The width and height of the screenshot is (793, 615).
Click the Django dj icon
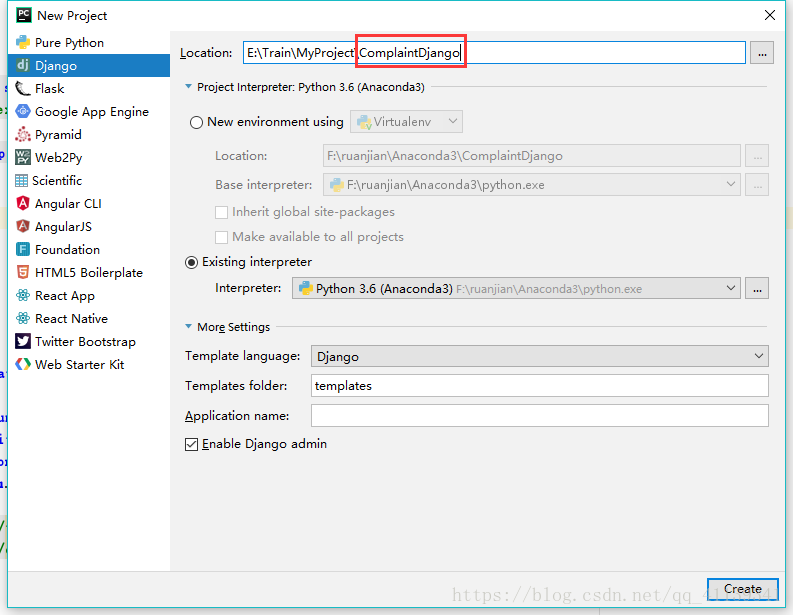click(23, 65)
